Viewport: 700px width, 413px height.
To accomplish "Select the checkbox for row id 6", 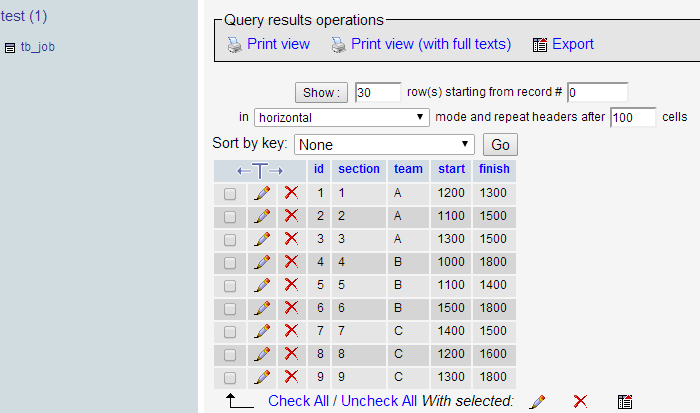I will coord(230,308).
